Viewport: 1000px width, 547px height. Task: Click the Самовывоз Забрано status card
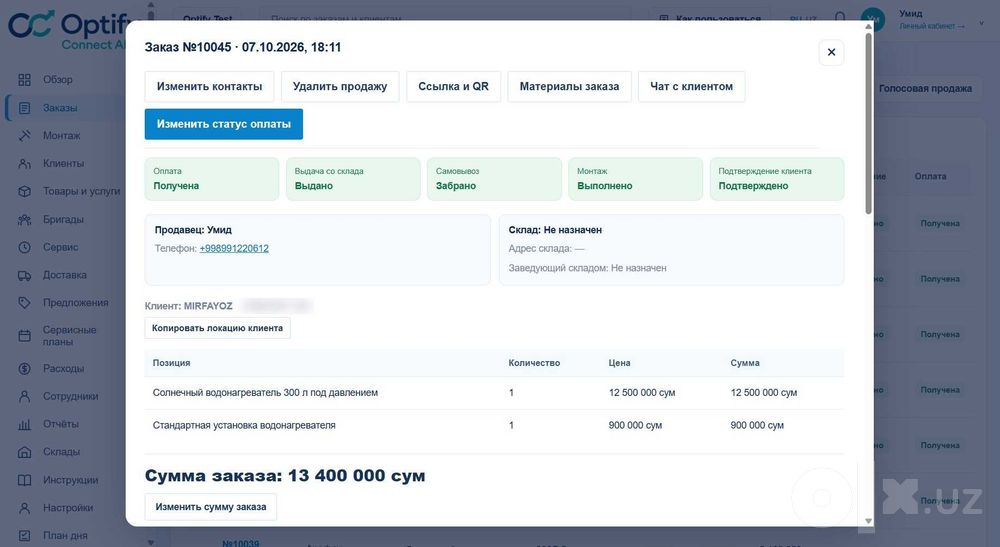(x=494, y=179)
